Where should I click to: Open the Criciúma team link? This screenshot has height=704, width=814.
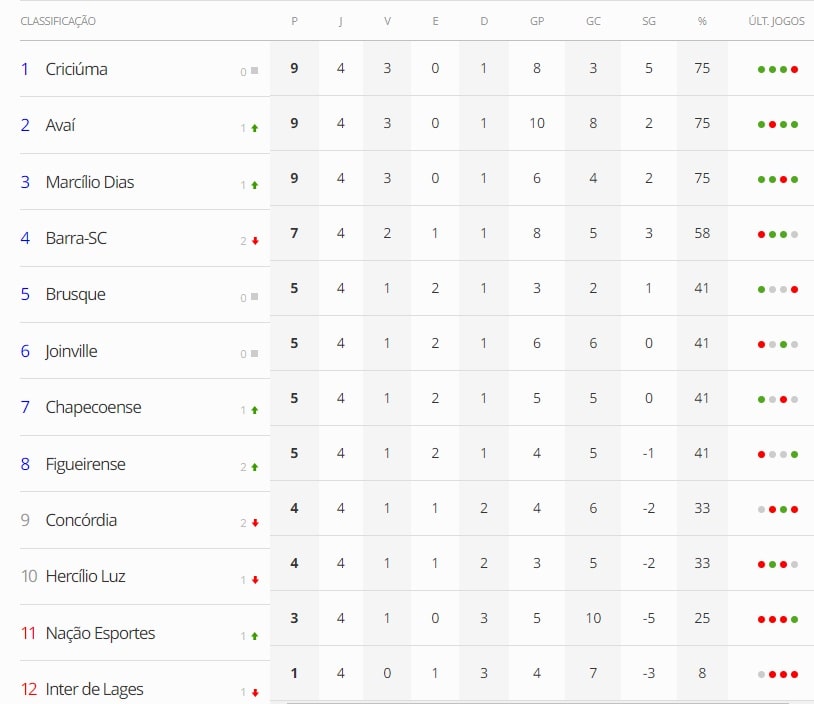coord(76,69)
